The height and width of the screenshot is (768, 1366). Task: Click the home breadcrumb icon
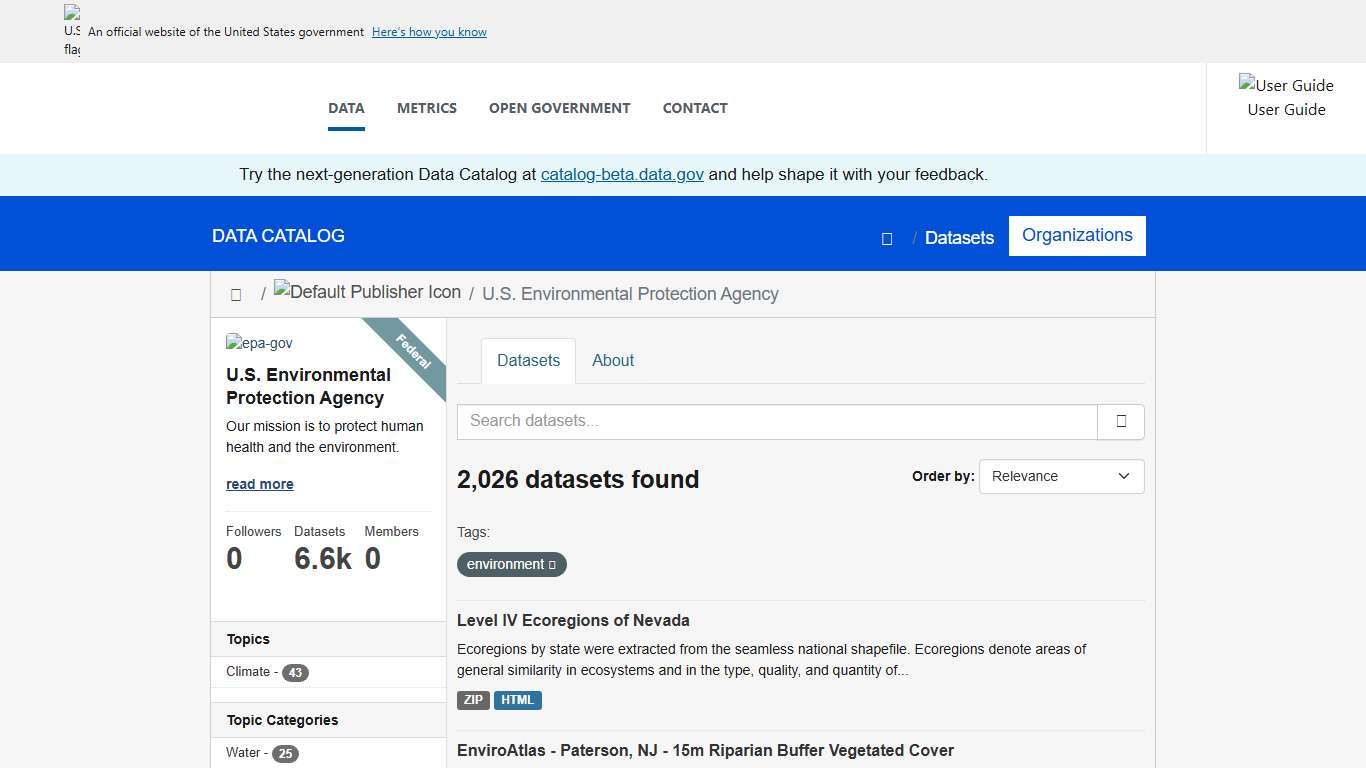(x=236, y=294)
